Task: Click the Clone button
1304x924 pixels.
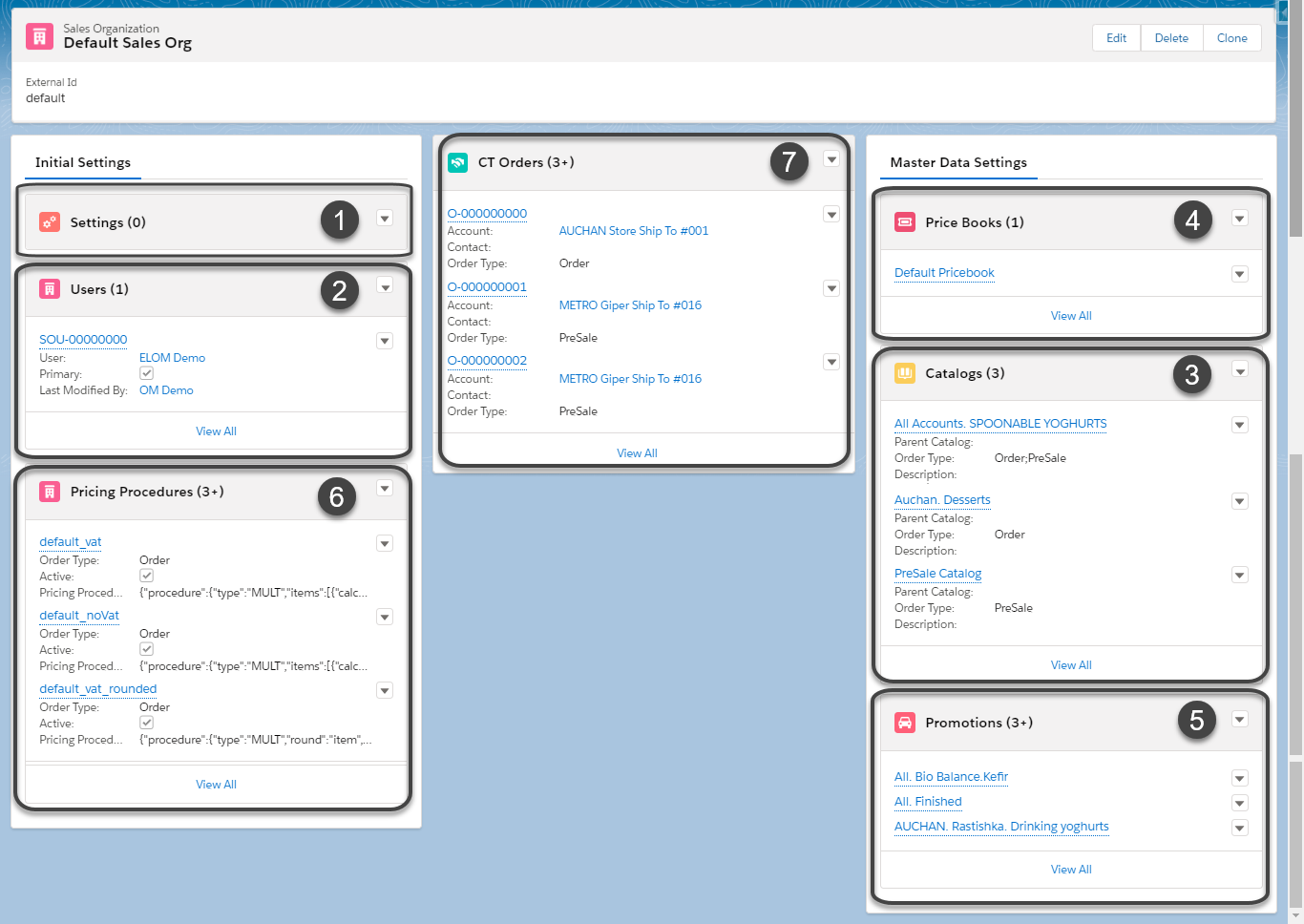Action: coord(1231,37)
